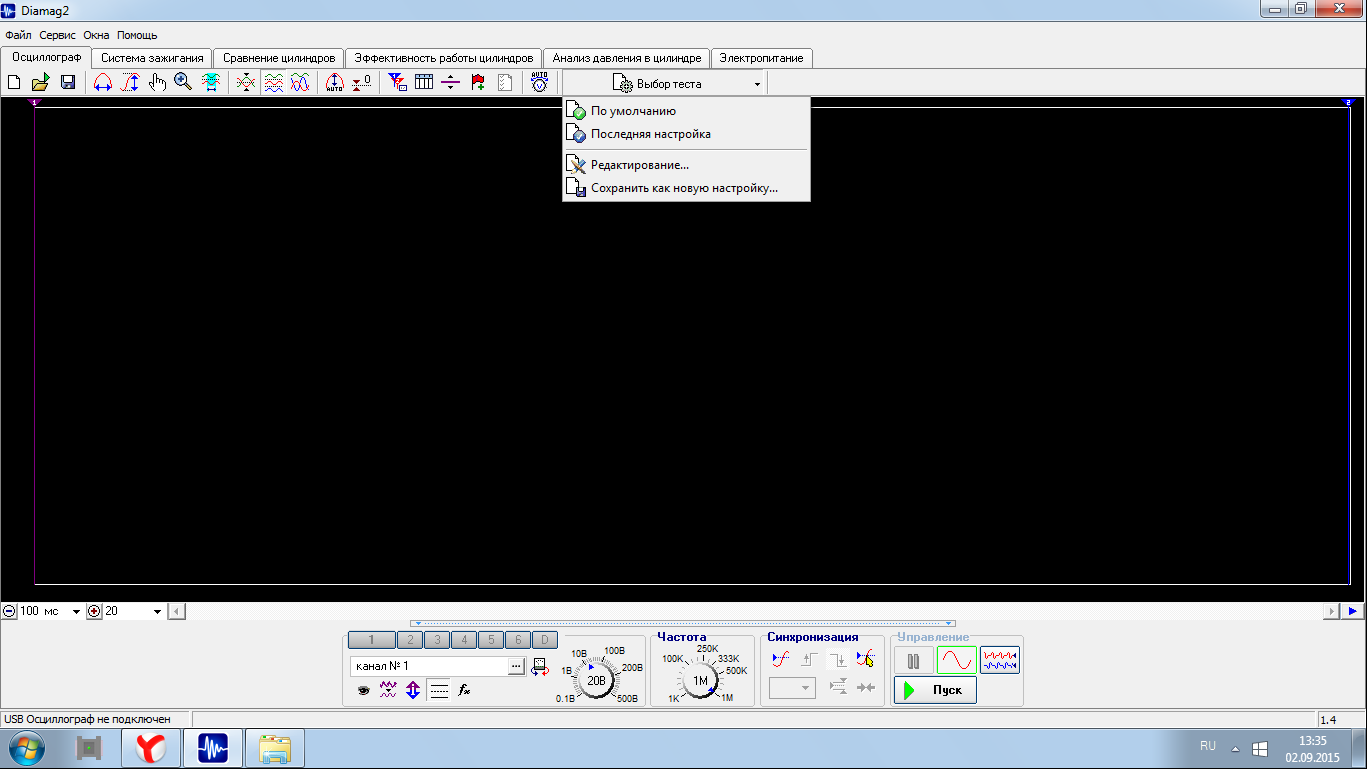Open the Сервис menu
The image size is (1367, 769).
pyautogui.click(x=57, y=35)
